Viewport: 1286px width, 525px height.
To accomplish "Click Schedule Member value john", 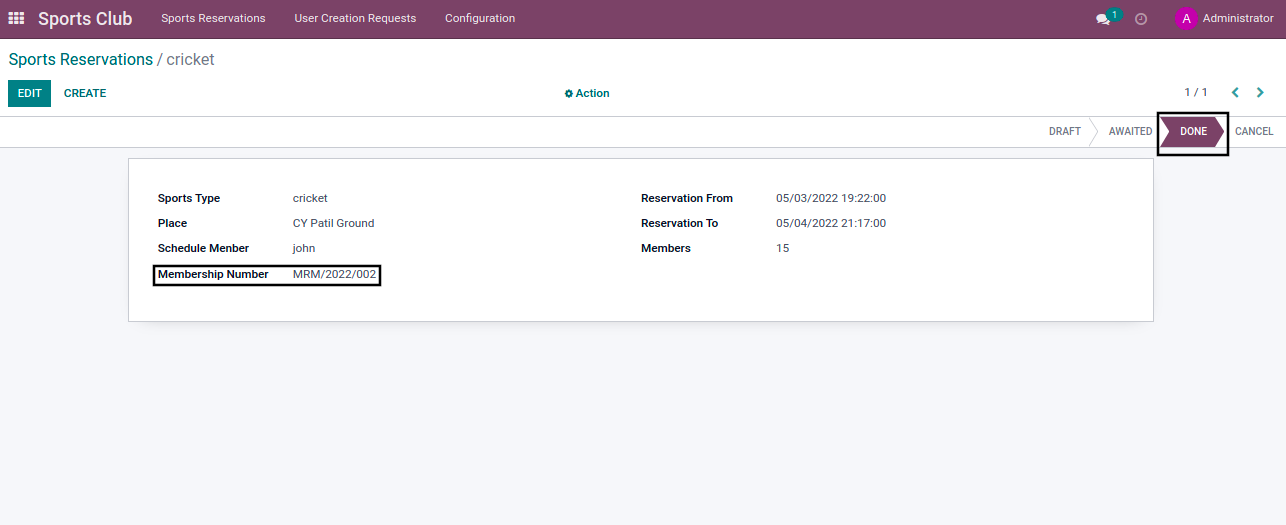I will [304, 248].
